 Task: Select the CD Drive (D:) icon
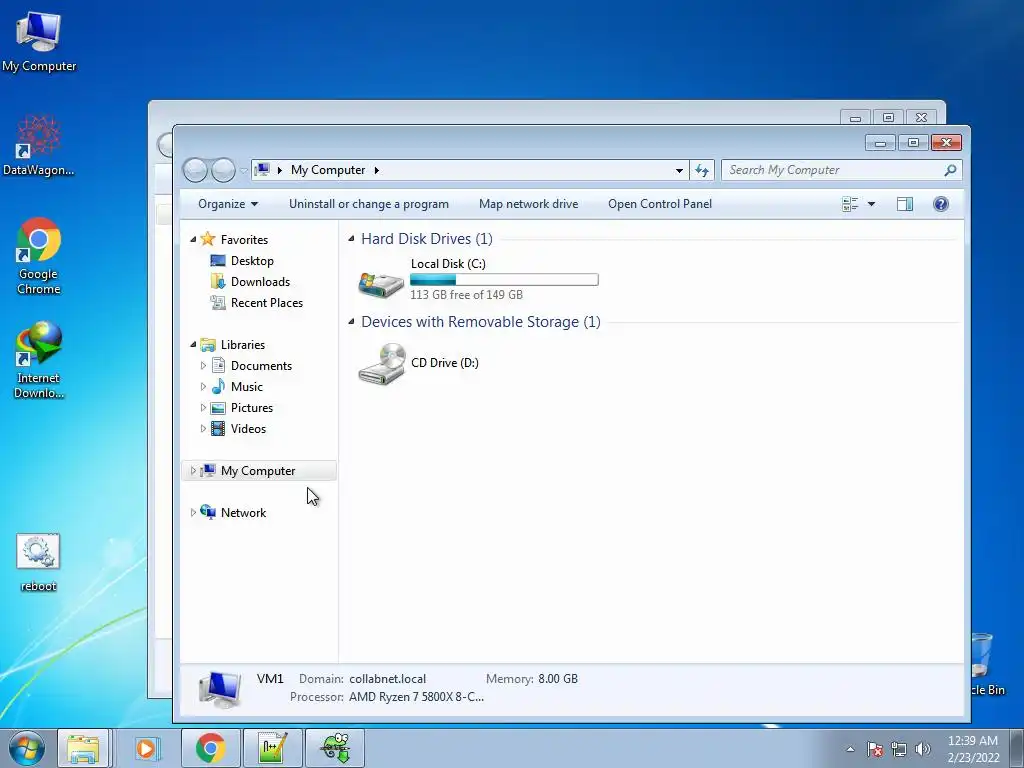pyautogui.click(x=382, y=364)
